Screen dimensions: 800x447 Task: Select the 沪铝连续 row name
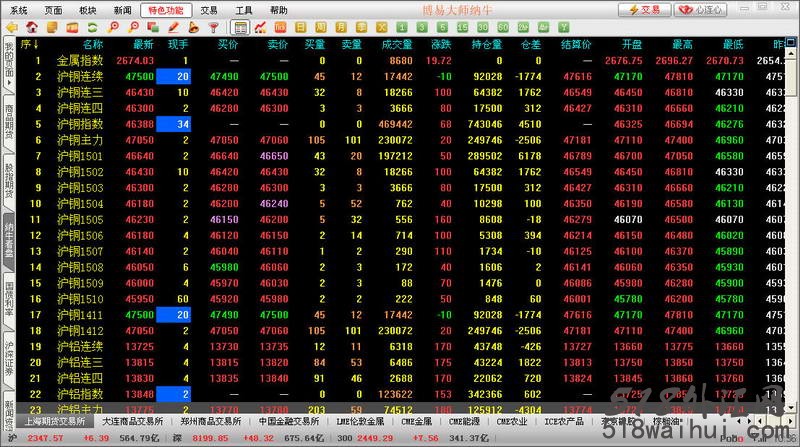point(80,347)
